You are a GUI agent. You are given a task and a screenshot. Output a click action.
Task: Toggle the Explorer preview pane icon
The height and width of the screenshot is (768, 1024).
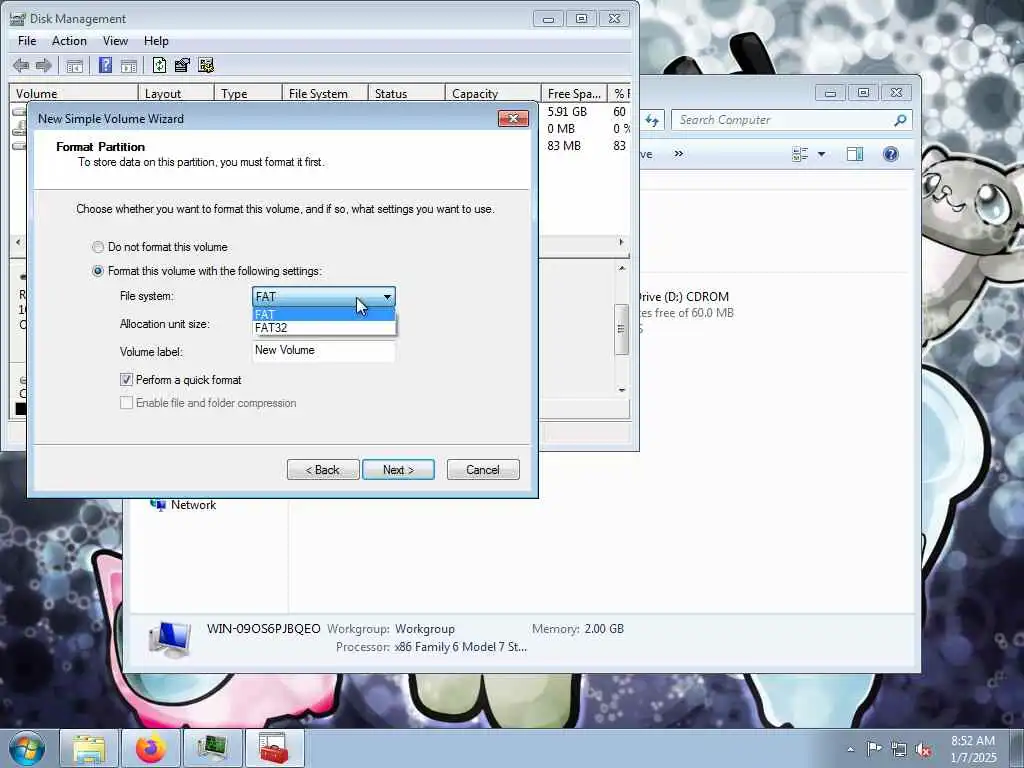(855, 154)
